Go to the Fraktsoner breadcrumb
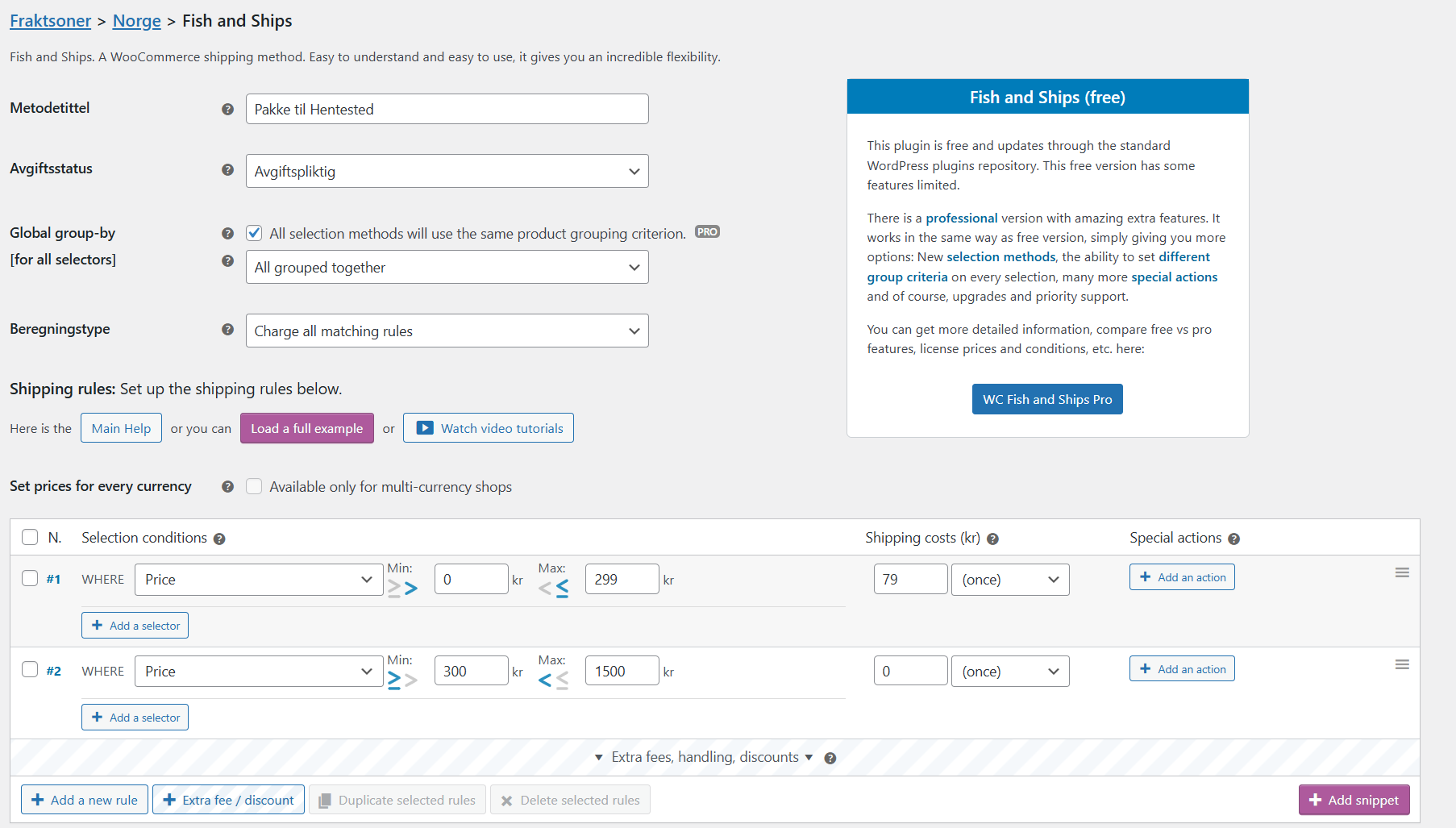The image size is (1456, 828). point(50,21)
